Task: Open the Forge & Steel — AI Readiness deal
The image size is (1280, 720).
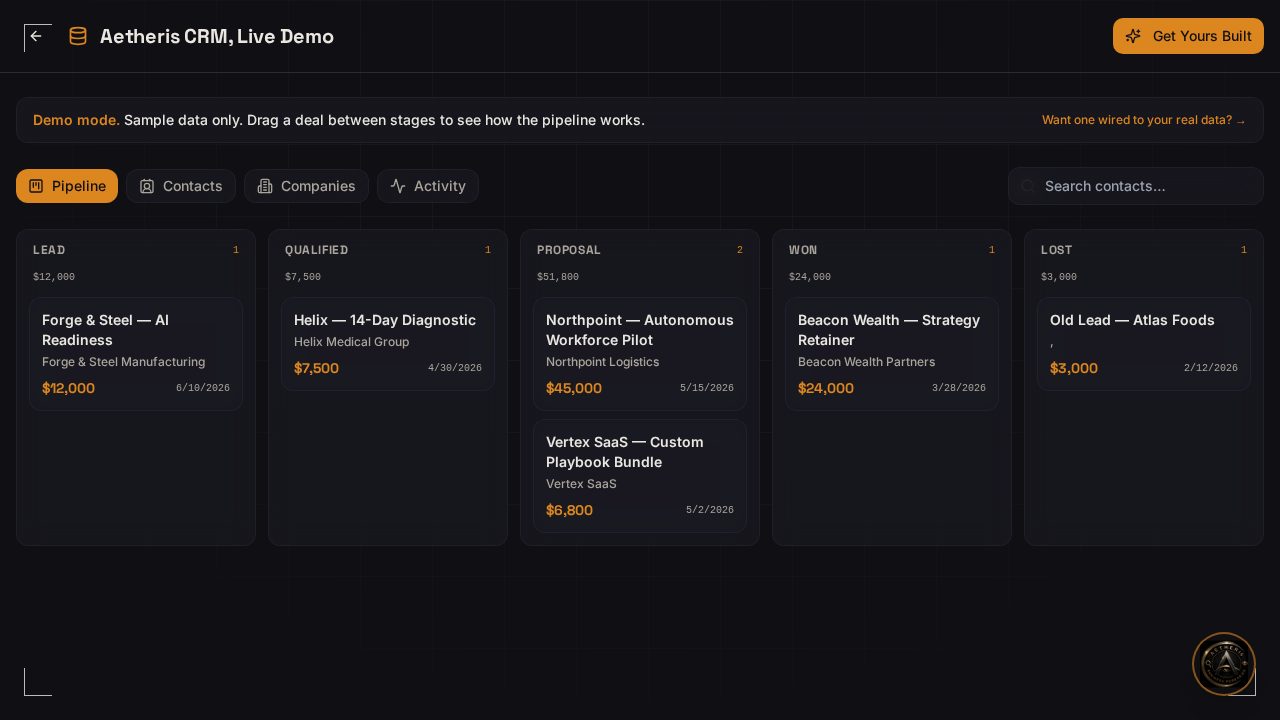Action: [x=136, y=354]
